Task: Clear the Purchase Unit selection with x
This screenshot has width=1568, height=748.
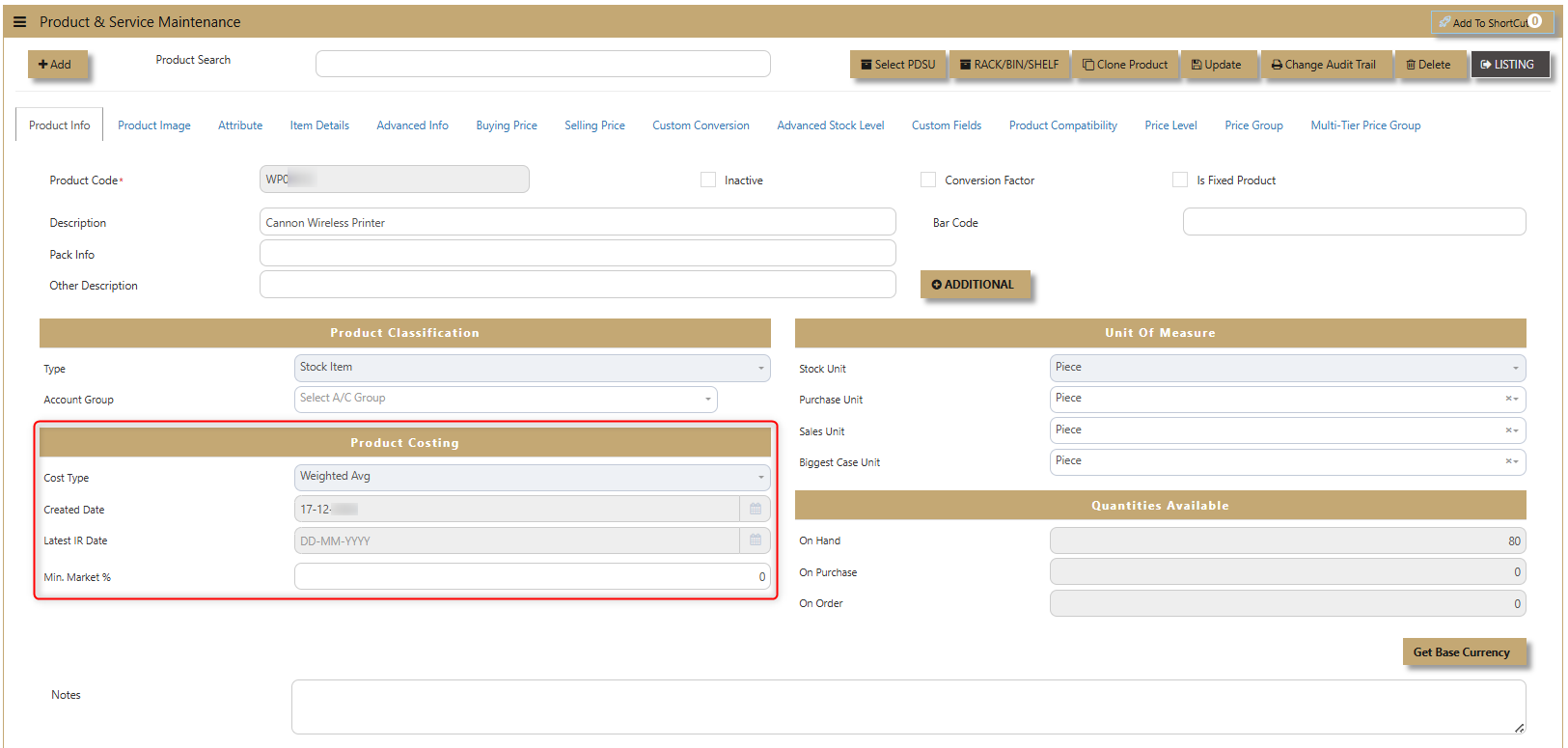Action: click(x=1508, y=399)
